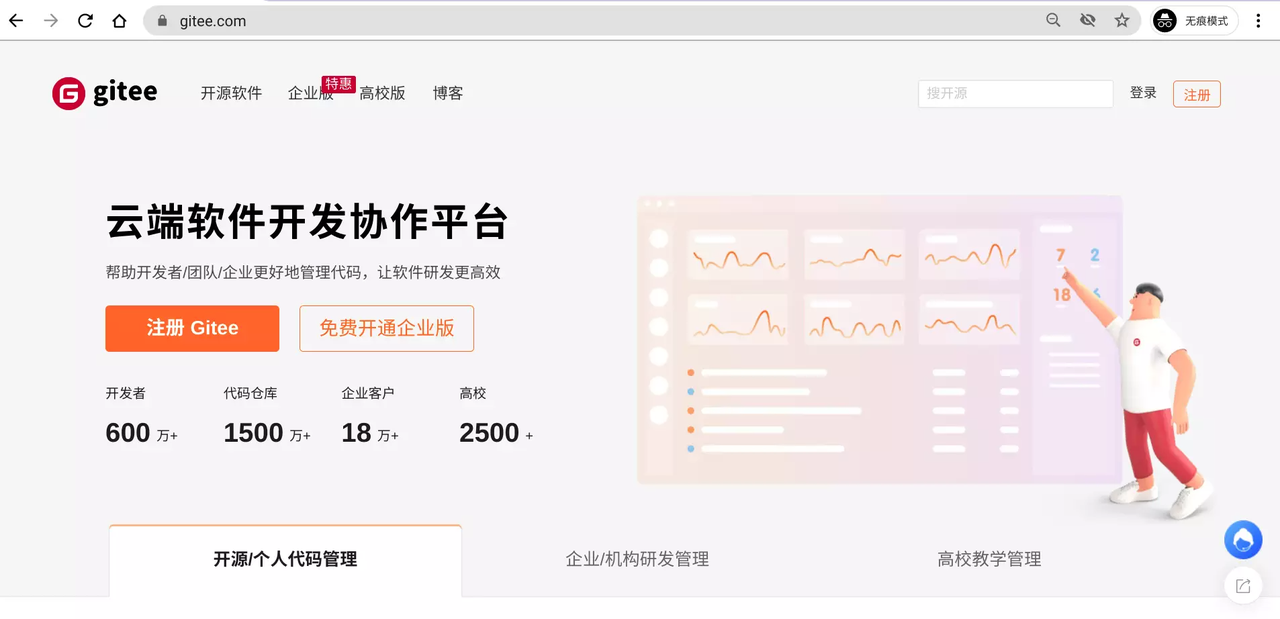Switch to the 高校教学管理 tab

tap(990, 560)
